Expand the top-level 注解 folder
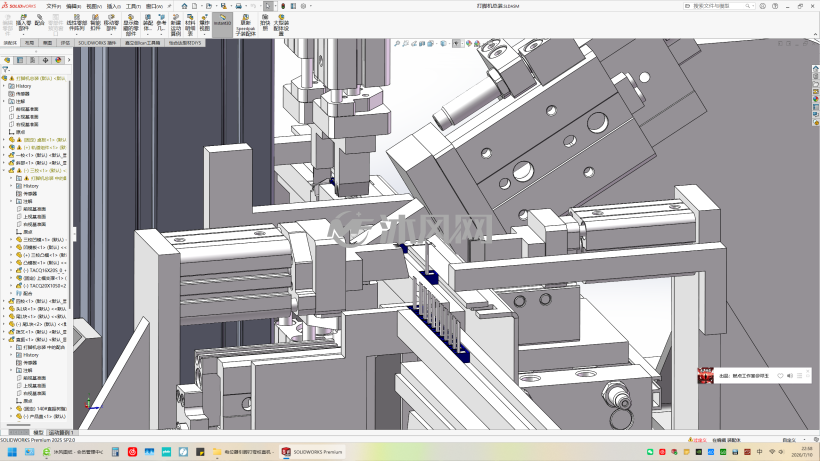 click(x=4, y=101)
